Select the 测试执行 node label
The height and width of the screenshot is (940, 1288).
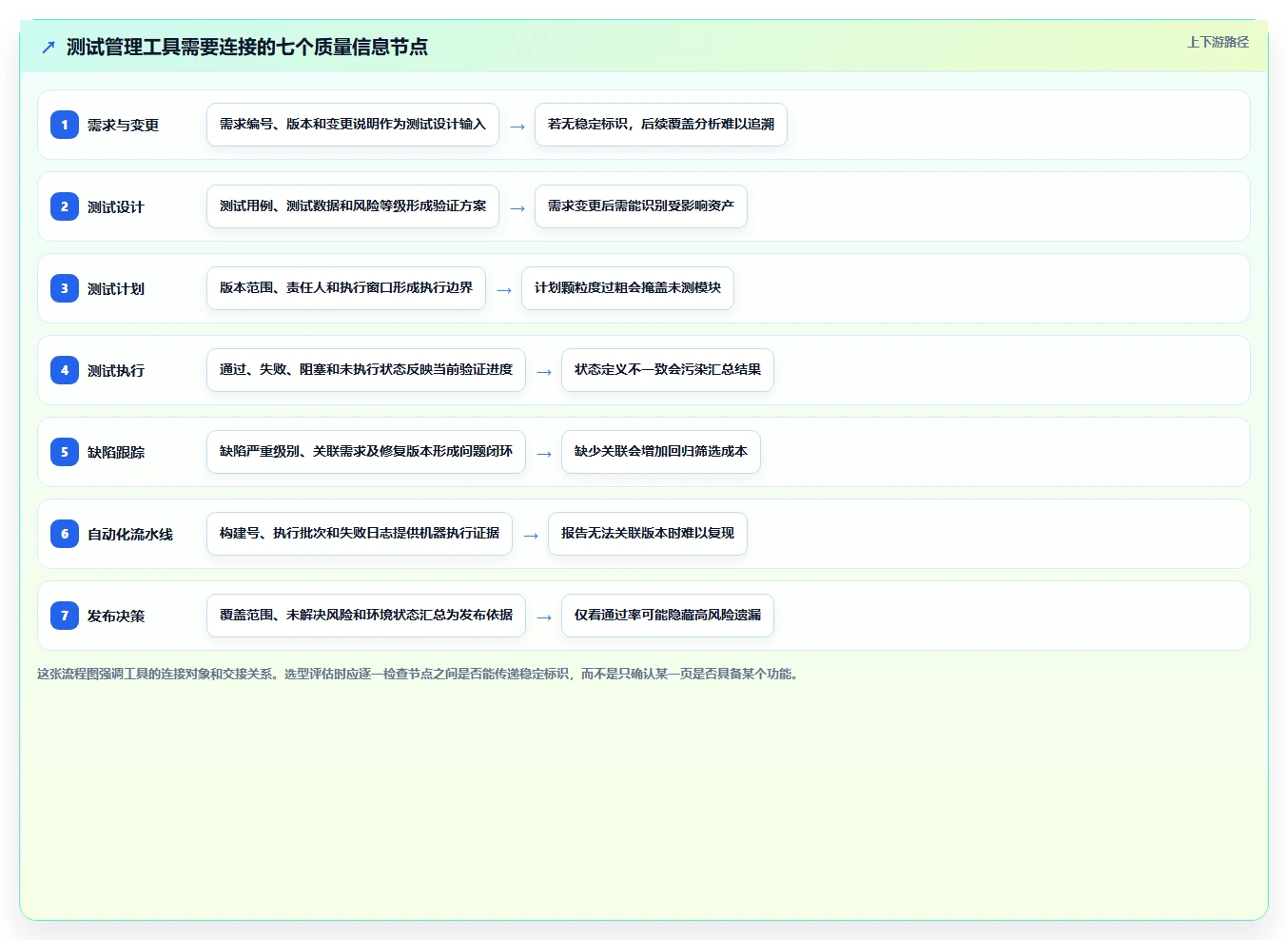pyautogui.click(x=116, y=370)
